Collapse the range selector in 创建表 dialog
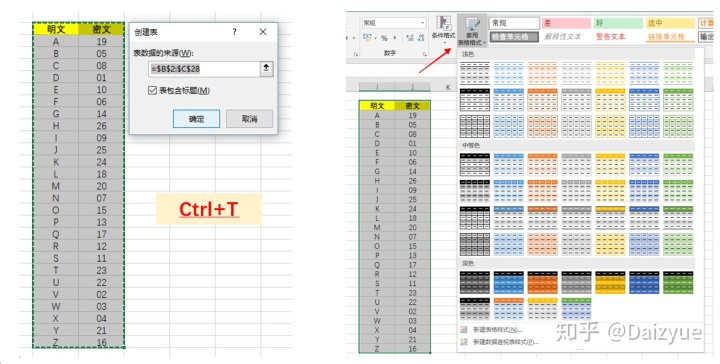Image resolution: width=720 pixels, height=364 pixels. 266,69
